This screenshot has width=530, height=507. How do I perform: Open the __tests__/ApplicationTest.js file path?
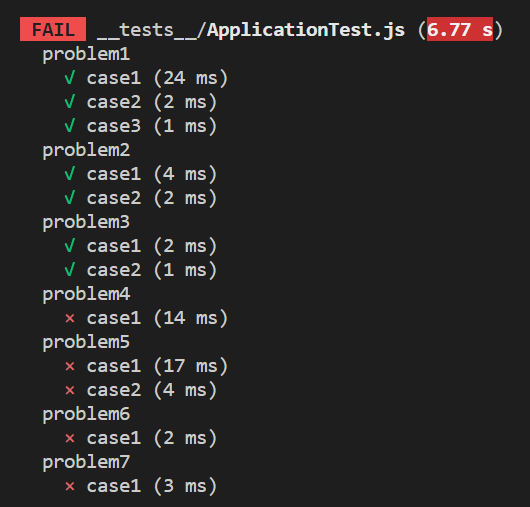pyautogui.click(x=251, y=30)
